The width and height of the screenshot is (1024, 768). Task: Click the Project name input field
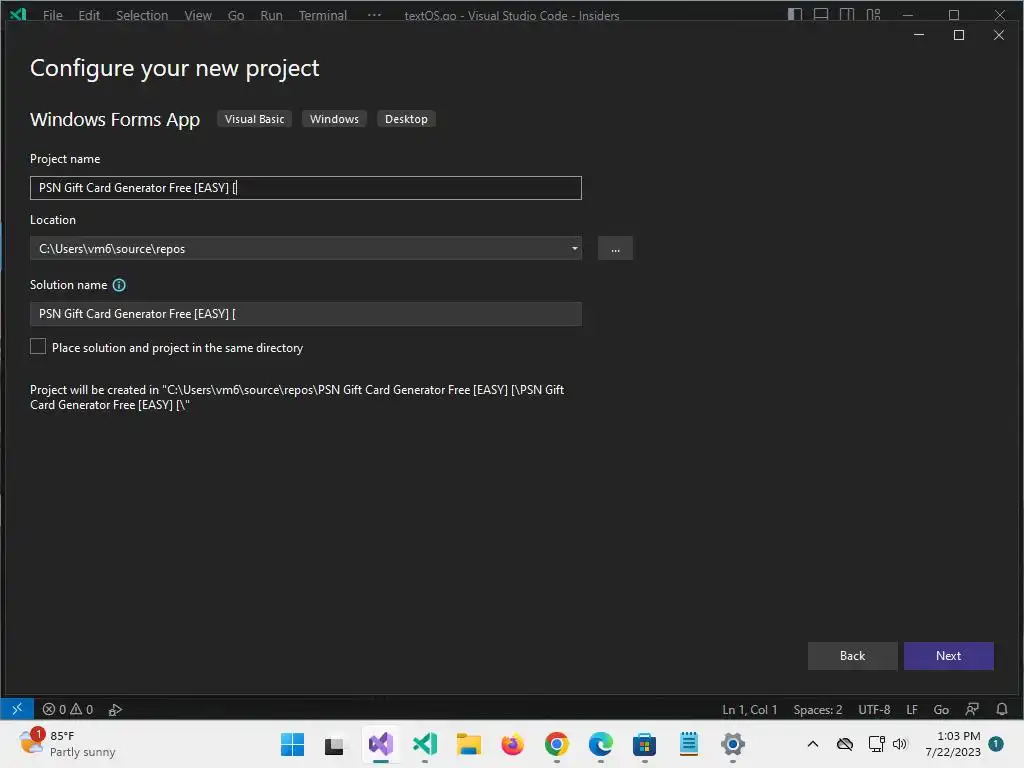point(306,188)
